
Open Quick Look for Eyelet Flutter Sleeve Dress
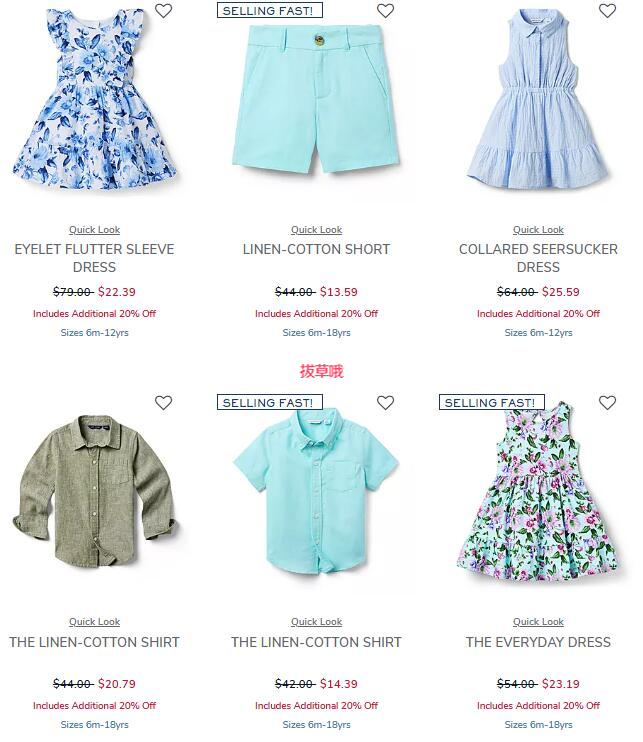[95, 230]
